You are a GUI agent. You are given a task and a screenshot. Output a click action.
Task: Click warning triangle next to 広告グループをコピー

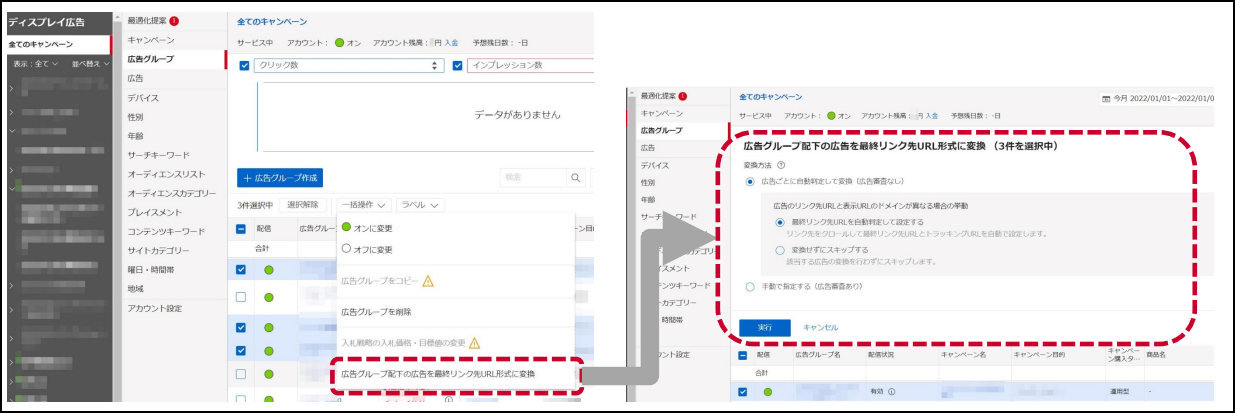(x=428, y=281)
